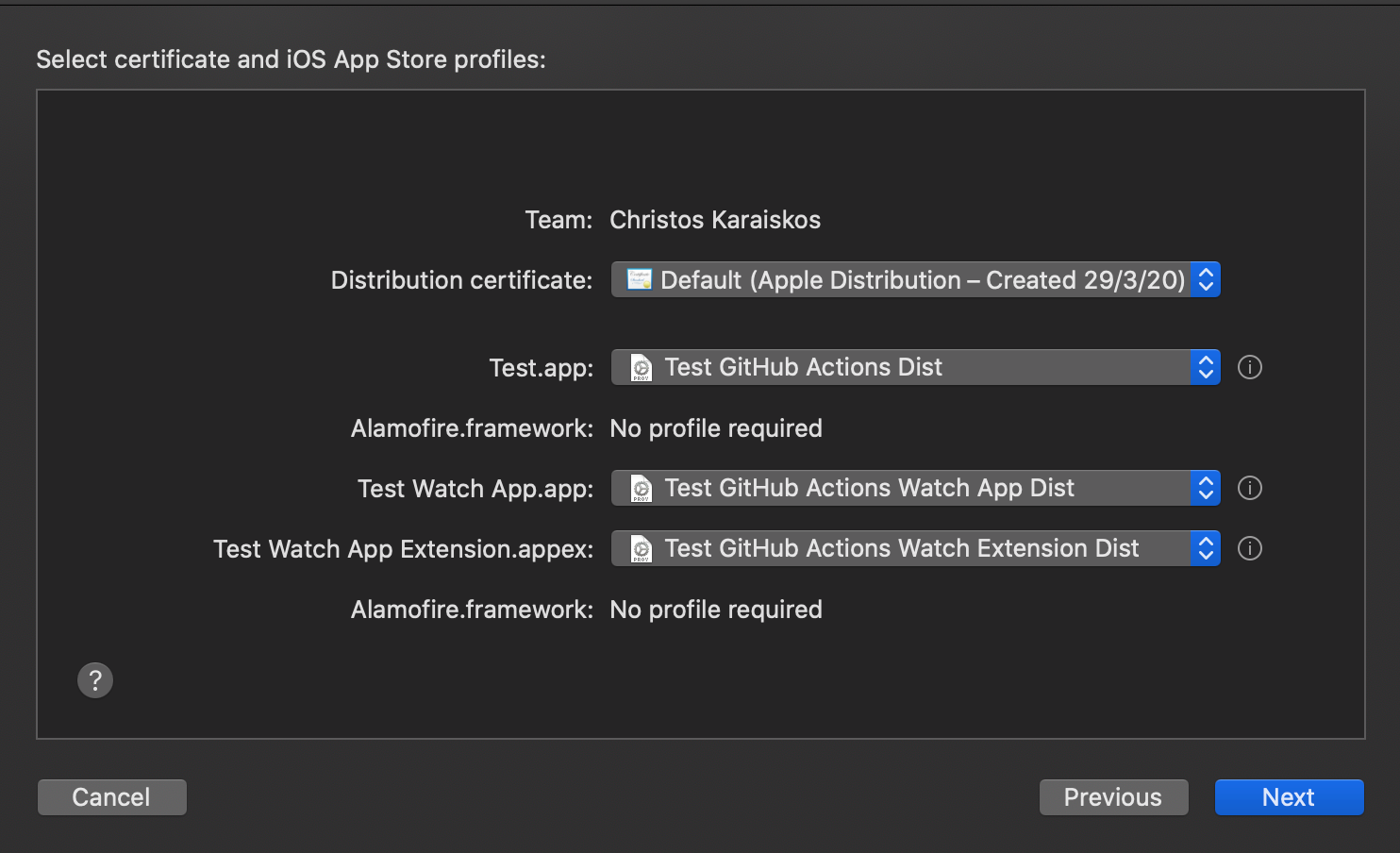Viewport: 1400px width, 853px height.
Task: Open the info popover for Watch Extension profile
Action: click(1249, 548)
